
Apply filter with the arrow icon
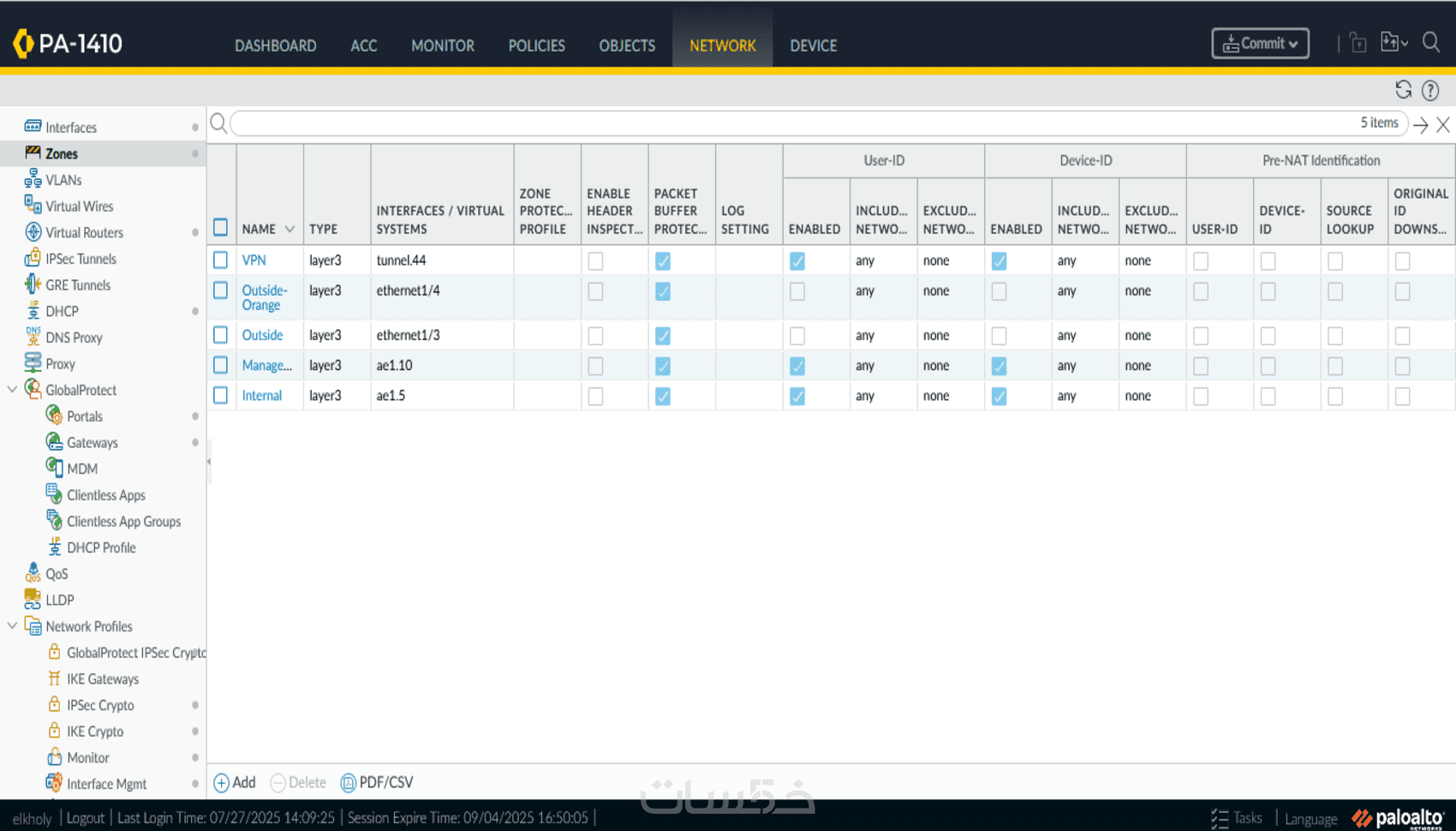[x=1421, y=125]
